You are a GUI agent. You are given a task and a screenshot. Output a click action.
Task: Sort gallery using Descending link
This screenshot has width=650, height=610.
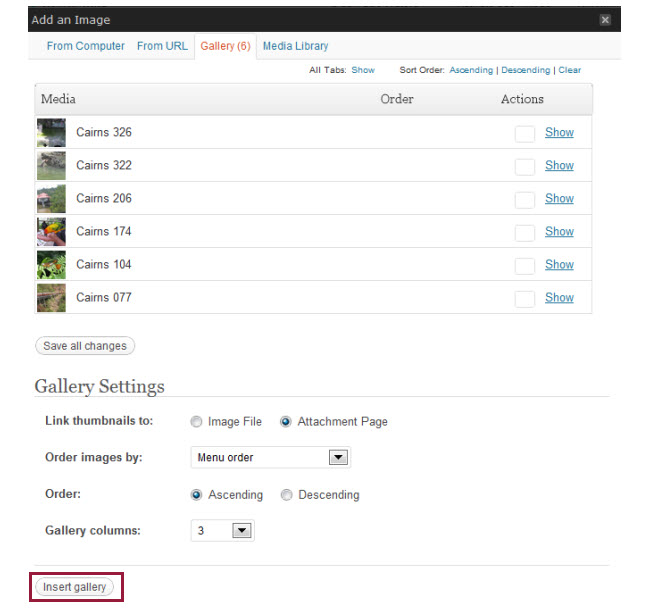pyautogui.click(x=525, y=70)
